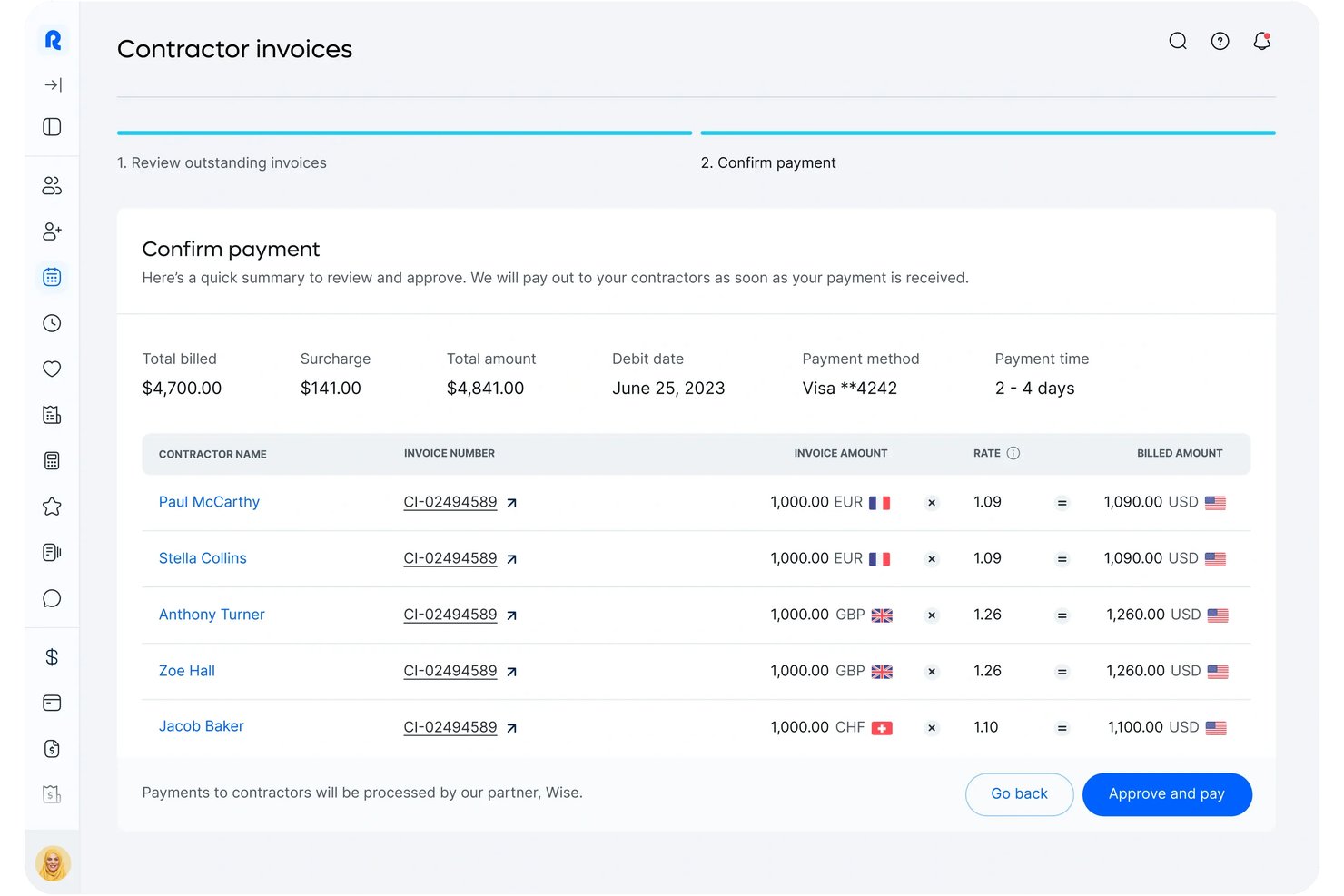
Task: Open Stella Collins contractor link
Action: 203,558
